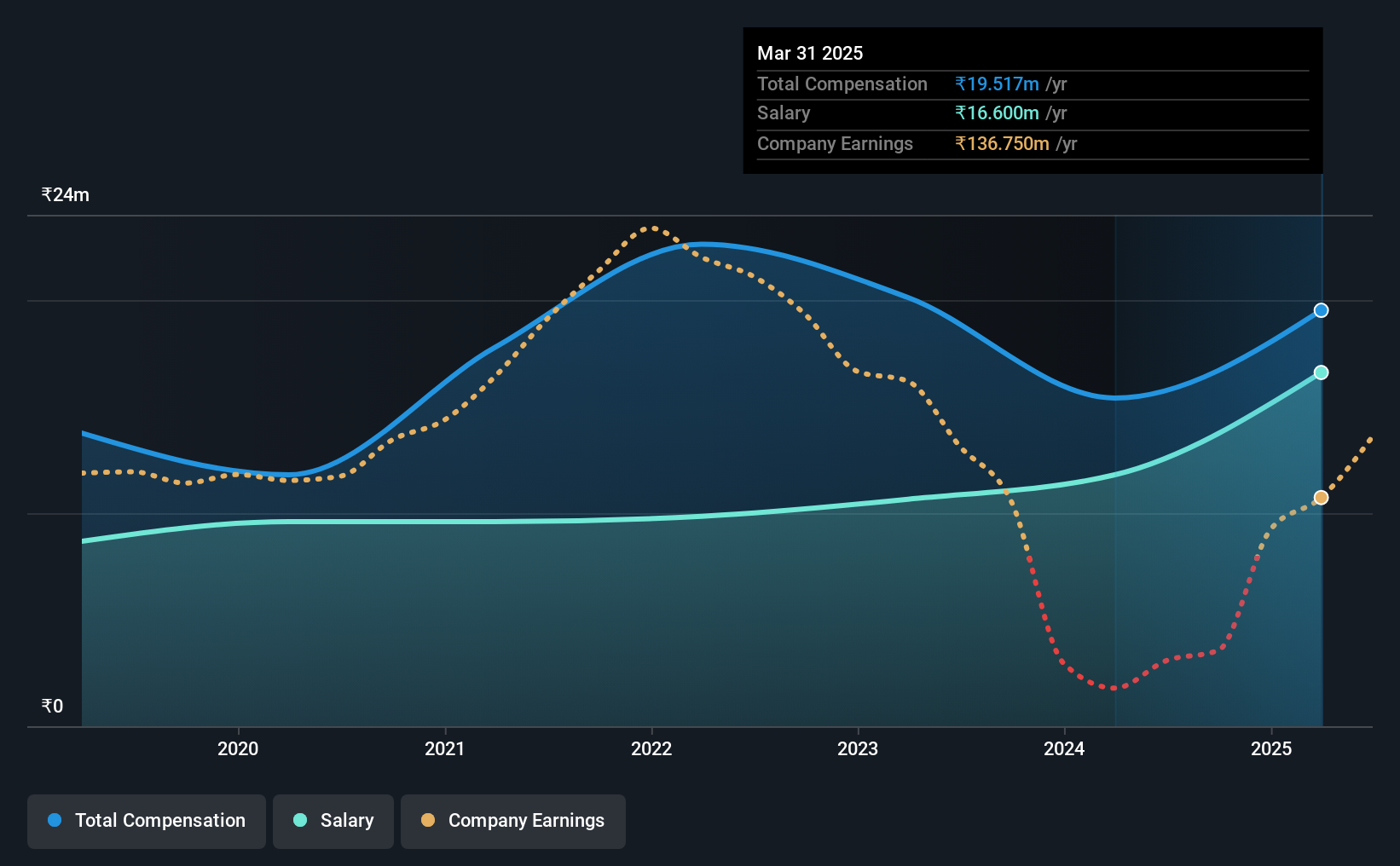This screenshot has width=1400, height=866.
Task: Click the ₹136.750m company earnings value
Action: point(1002,143)
